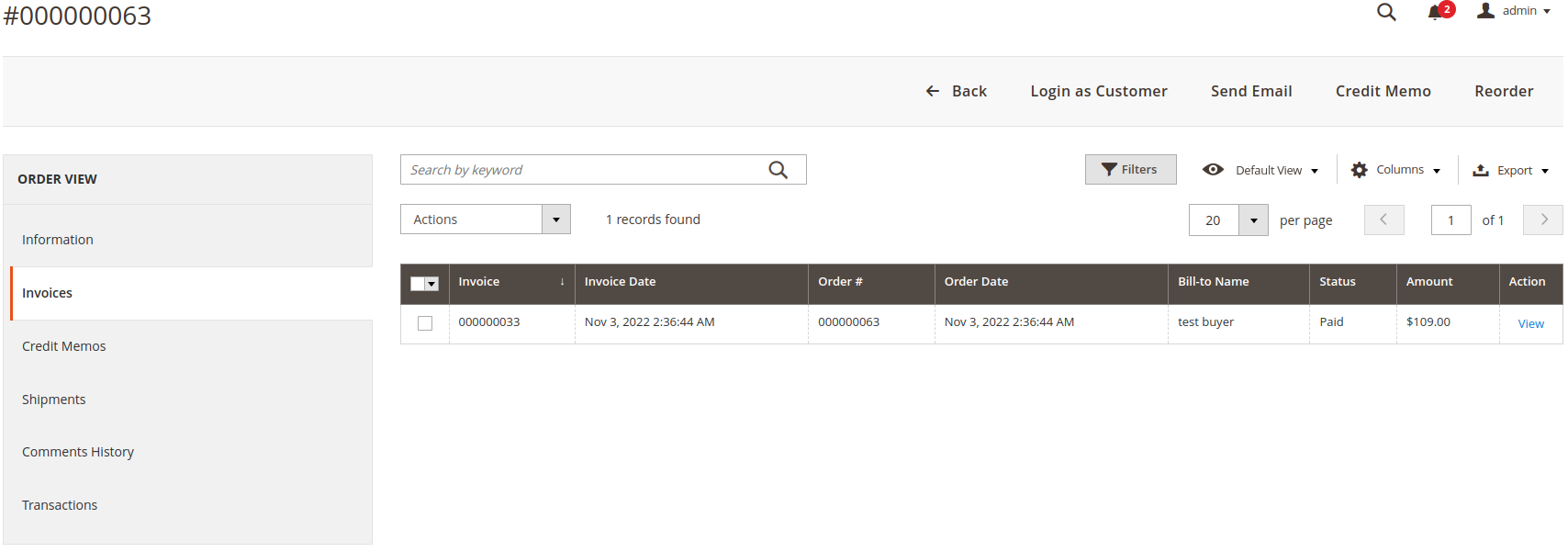Click the eye icon for Default View
Image resolution: width=1568 pixels, height=552 pixels.
[x=1213, y=169]
